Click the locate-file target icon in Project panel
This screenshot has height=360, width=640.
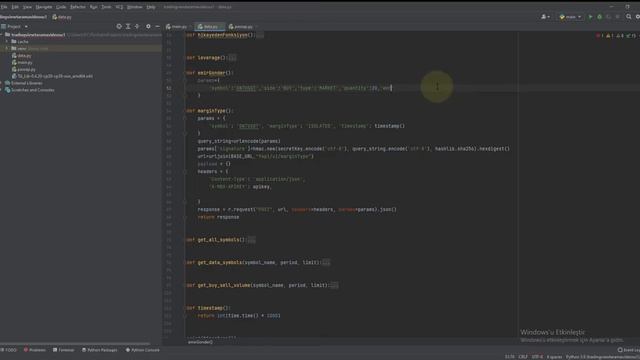119,26
